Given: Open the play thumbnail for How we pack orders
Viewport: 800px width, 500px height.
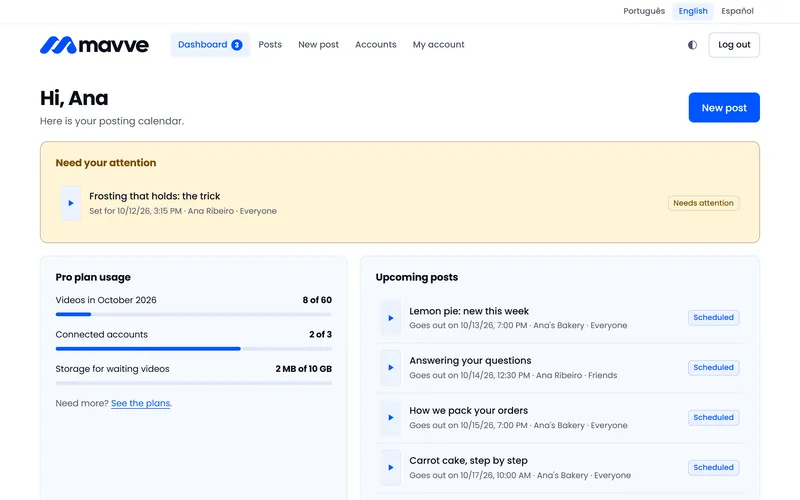Looking at the screenshot, I should click(391, 417).
